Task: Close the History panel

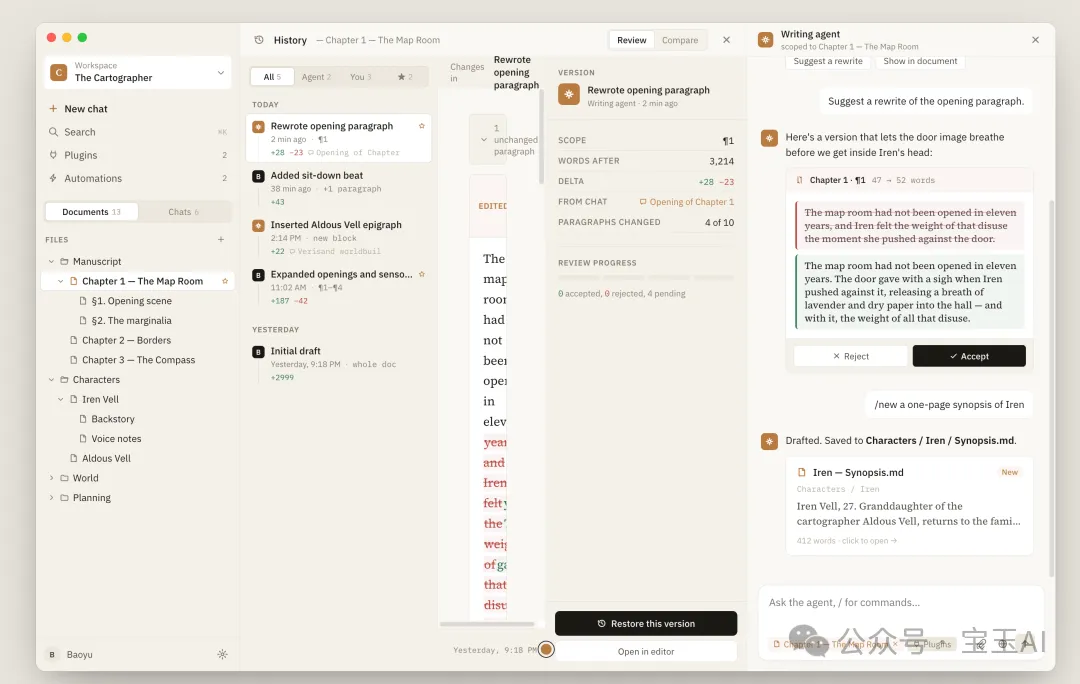Action: (726, 40)
